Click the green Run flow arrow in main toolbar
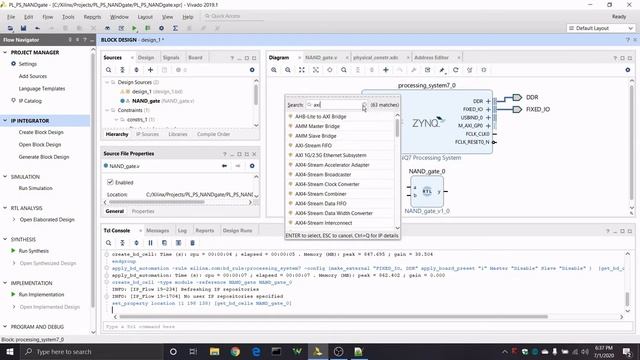 134,28
